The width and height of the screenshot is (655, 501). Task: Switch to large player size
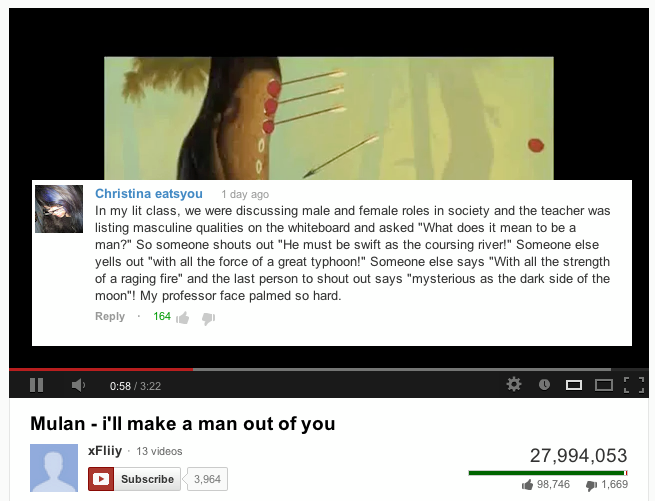point(604,385)
